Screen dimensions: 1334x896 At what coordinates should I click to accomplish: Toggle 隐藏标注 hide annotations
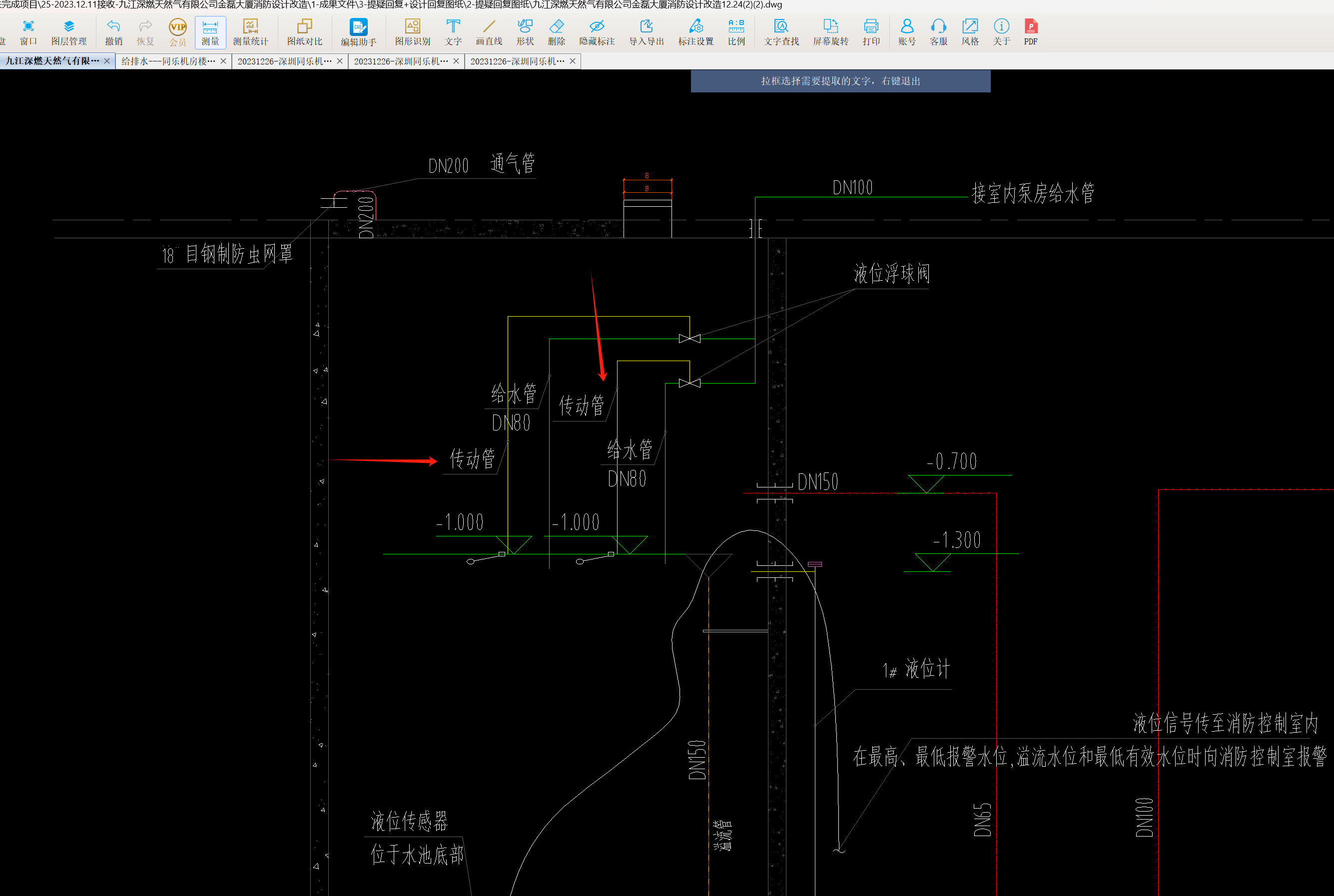(x=597, y=32)
